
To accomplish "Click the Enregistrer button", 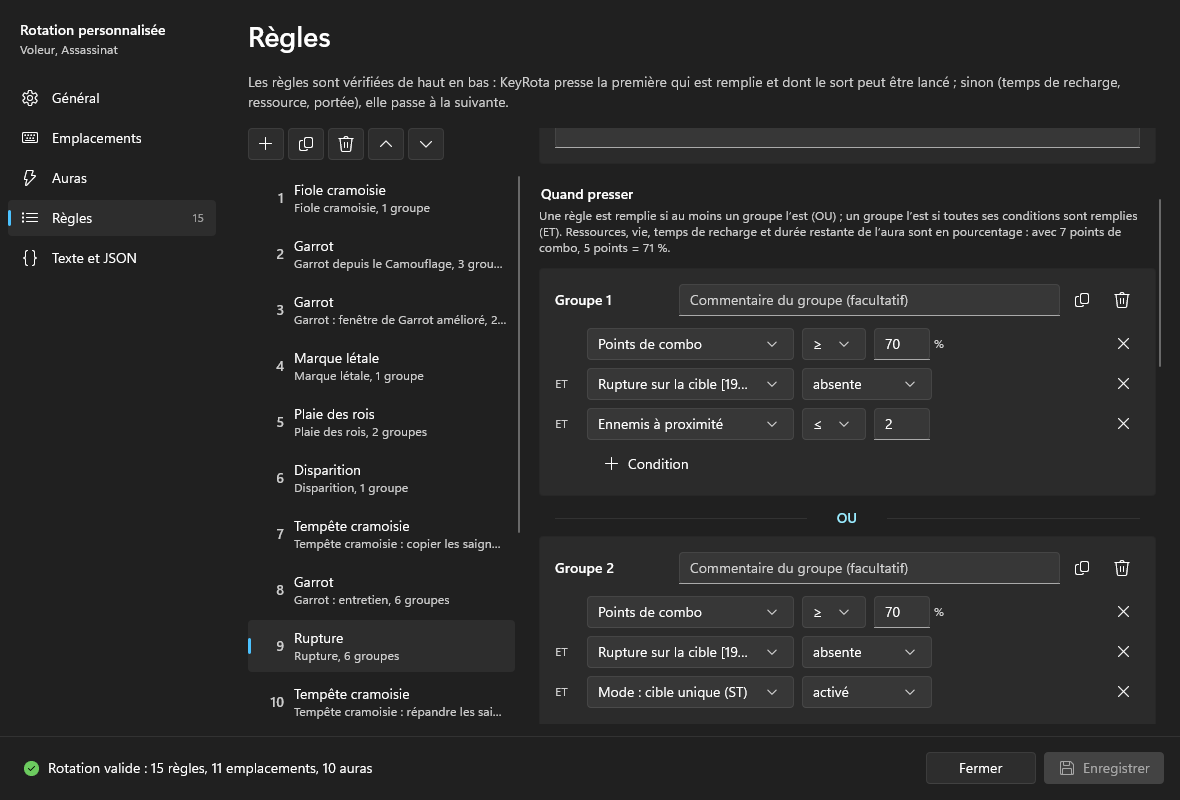I will tap(1104, 768).
